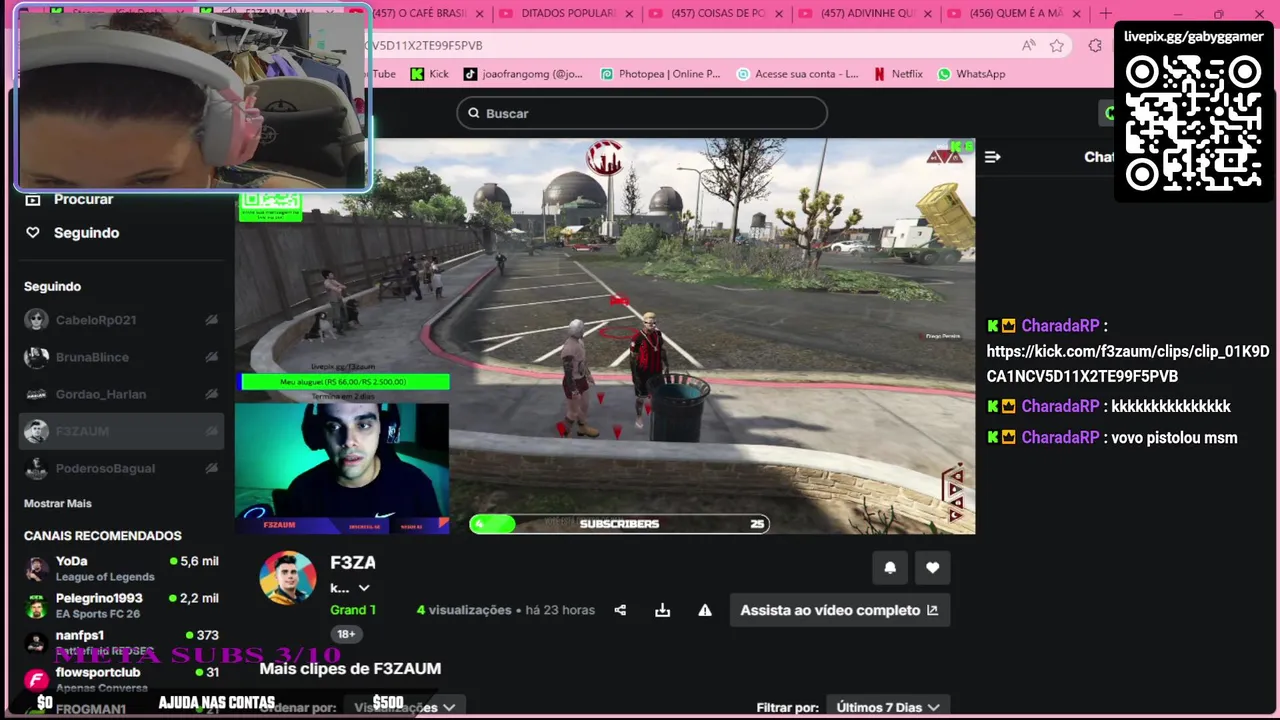Click the Procurar sidebar icon
The height and width of the screenshot is (720, 1280).
33,199
